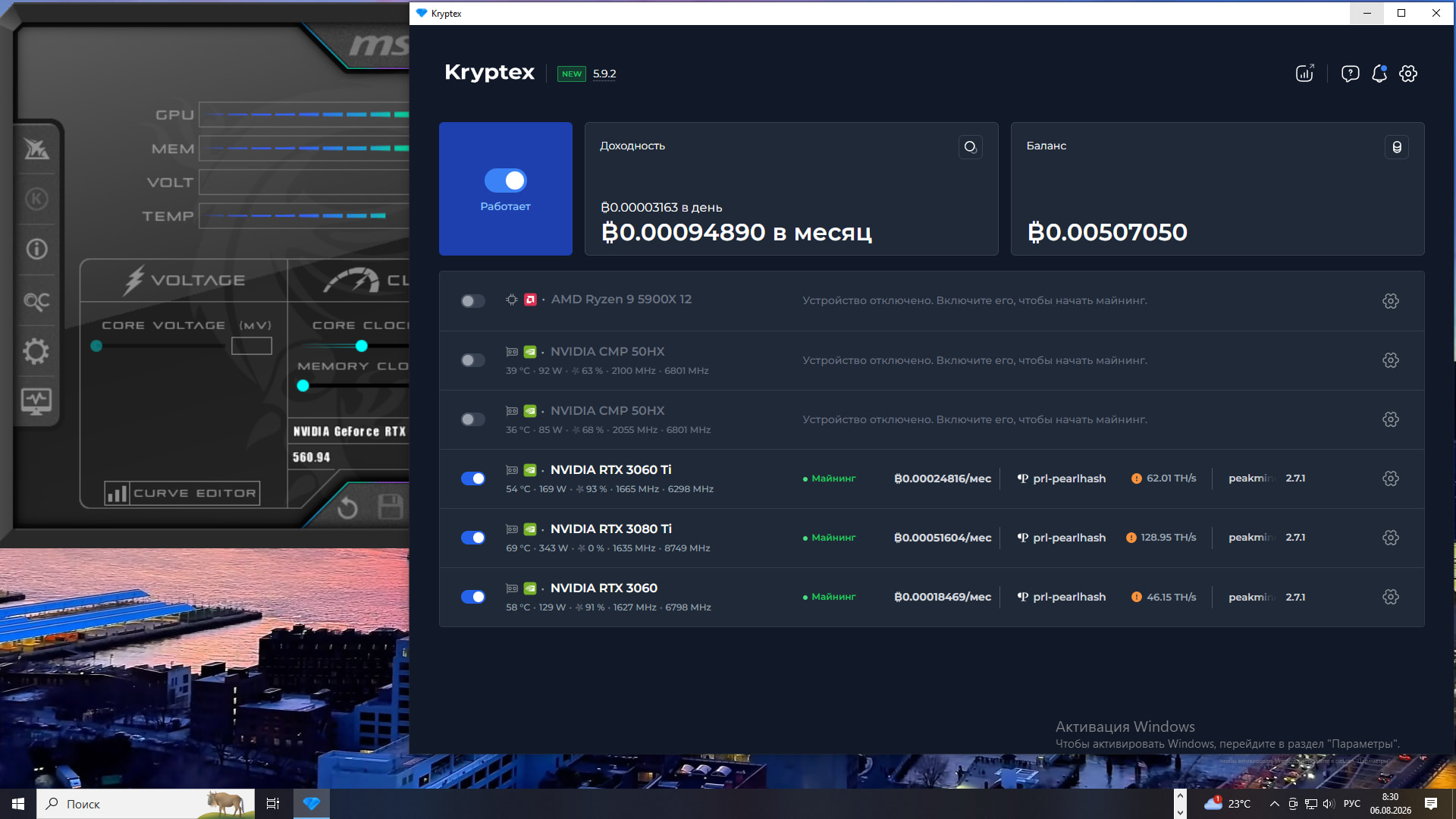This screenshot has height=819, width=1456.
Task: Disable mining on NVIDIA RTX 3060 Ti
Action: [x=473, y=479]
